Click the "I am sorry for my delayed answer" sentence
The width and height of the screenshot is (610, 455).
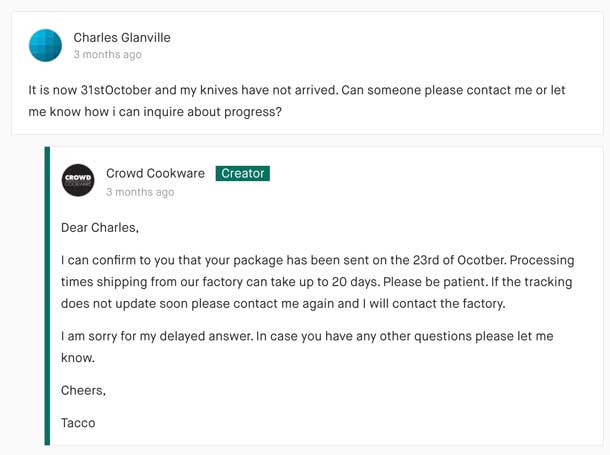pos(157,336)
